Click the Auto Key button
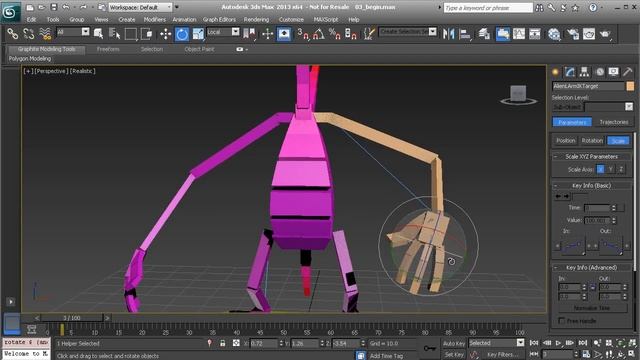This screenshot has width=640, height=360. pyautogui.click(x=453, y=344)
